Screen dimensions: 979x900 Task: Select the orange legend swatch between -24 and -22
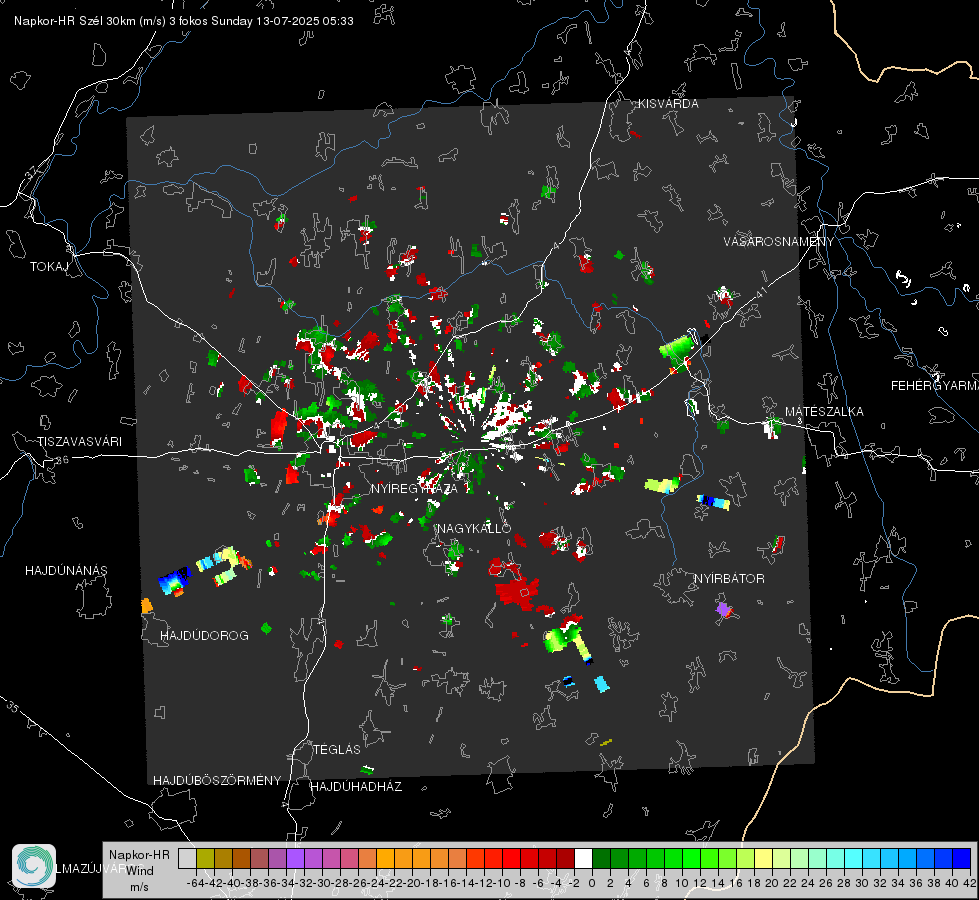(385, 858)
